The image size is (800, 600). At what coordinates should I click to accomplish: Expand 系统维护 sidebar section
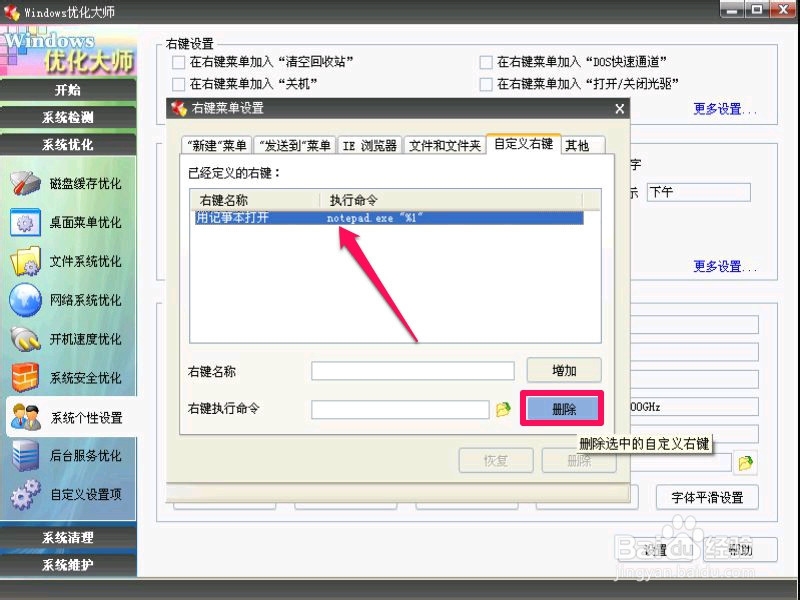pos(68,565)
